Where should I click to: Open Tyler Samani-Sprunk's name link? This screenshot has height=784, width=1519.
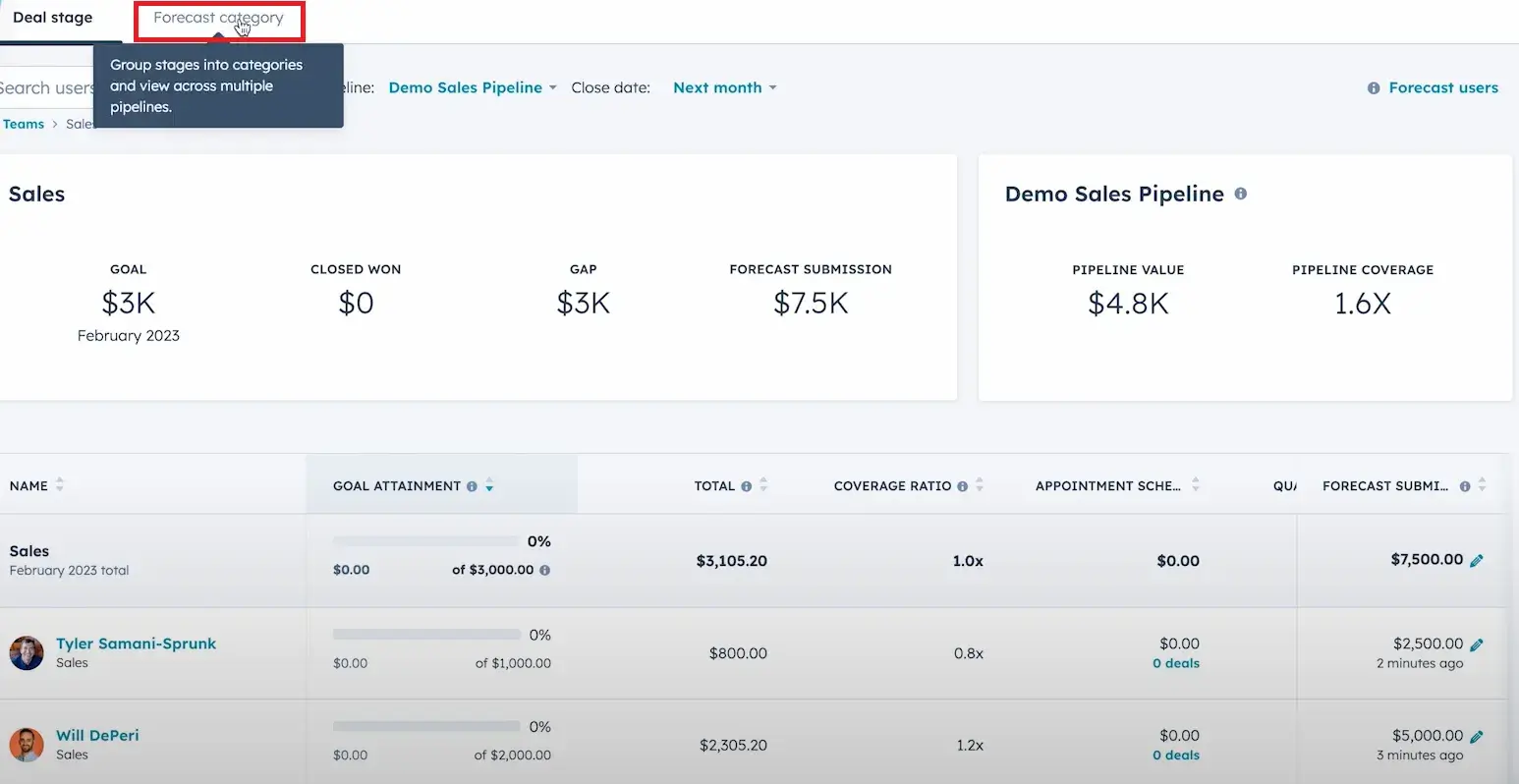click(x=136, y=644)
